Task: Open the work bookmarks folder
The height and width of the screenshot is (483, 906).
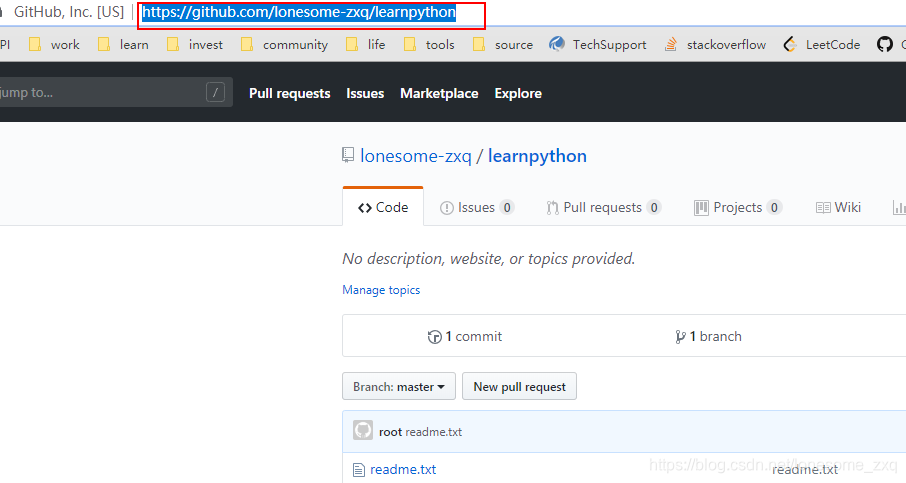Action: tap(54, 44)
